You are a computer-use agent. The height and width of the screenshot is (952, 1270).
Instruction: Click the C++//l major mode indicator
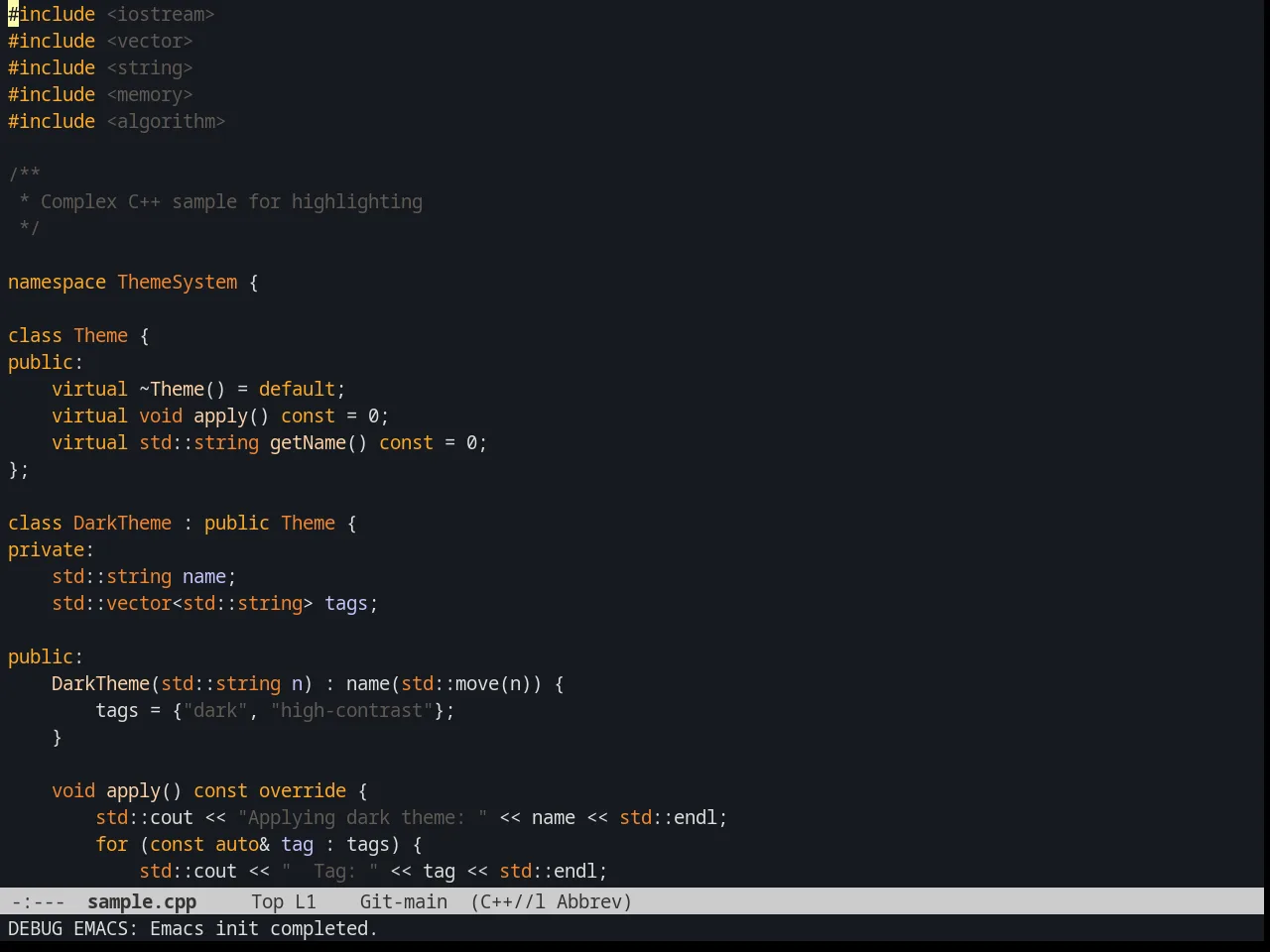pos(508,901)
